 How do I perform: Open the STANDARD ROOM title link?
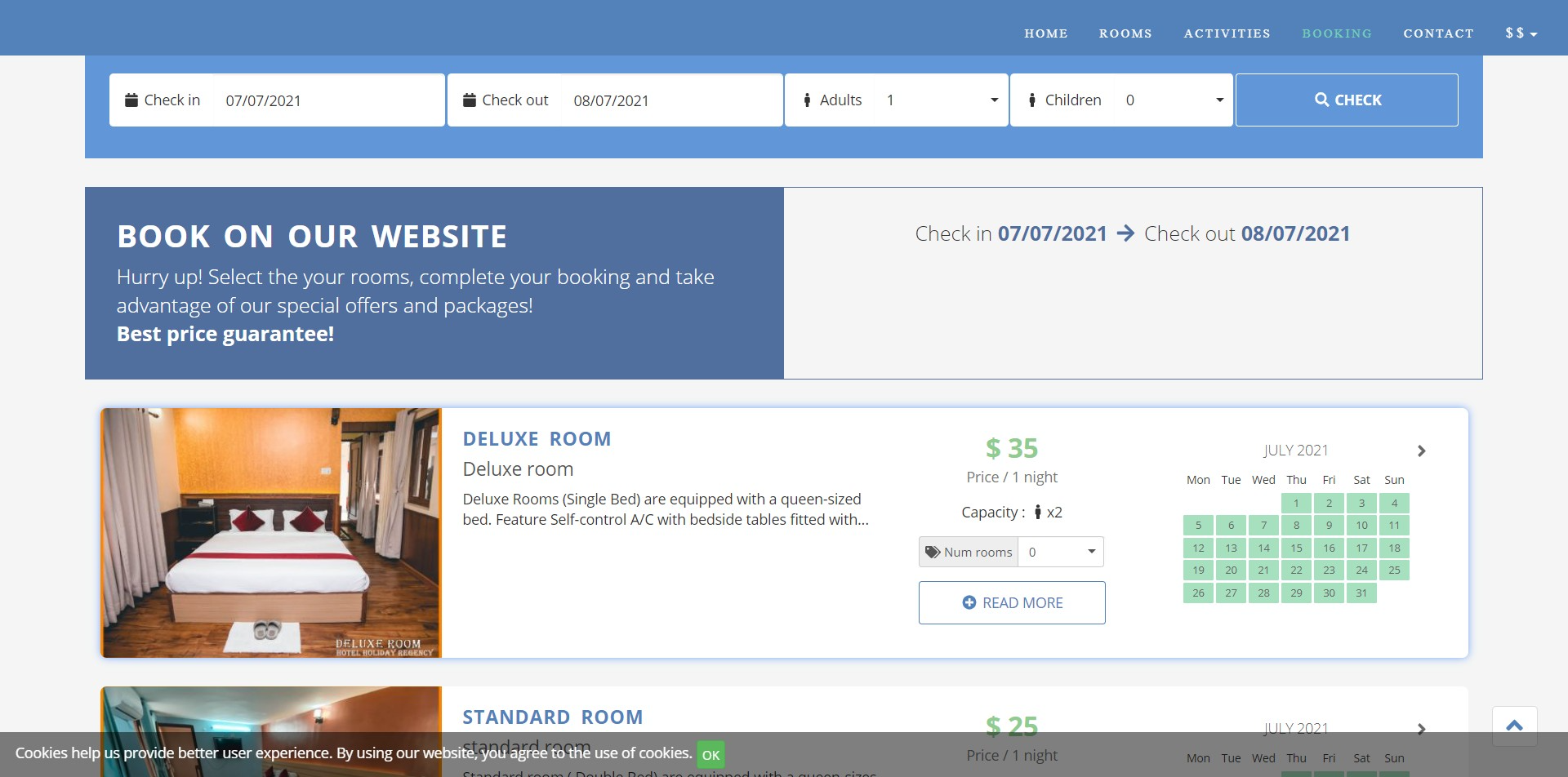pyautogui.click(x=552, y=717)
